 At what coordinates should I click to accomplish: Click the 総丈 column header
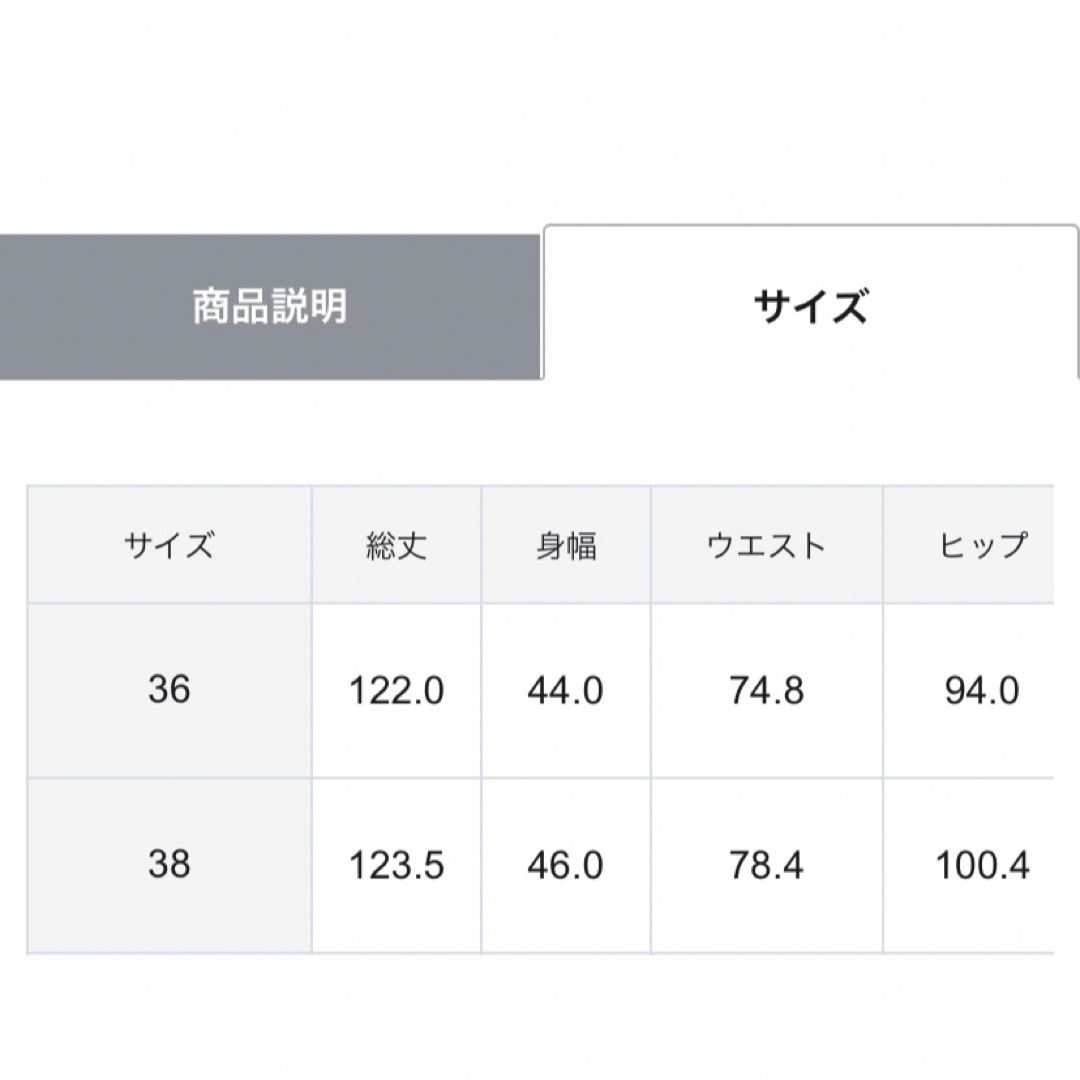point(397,545)
